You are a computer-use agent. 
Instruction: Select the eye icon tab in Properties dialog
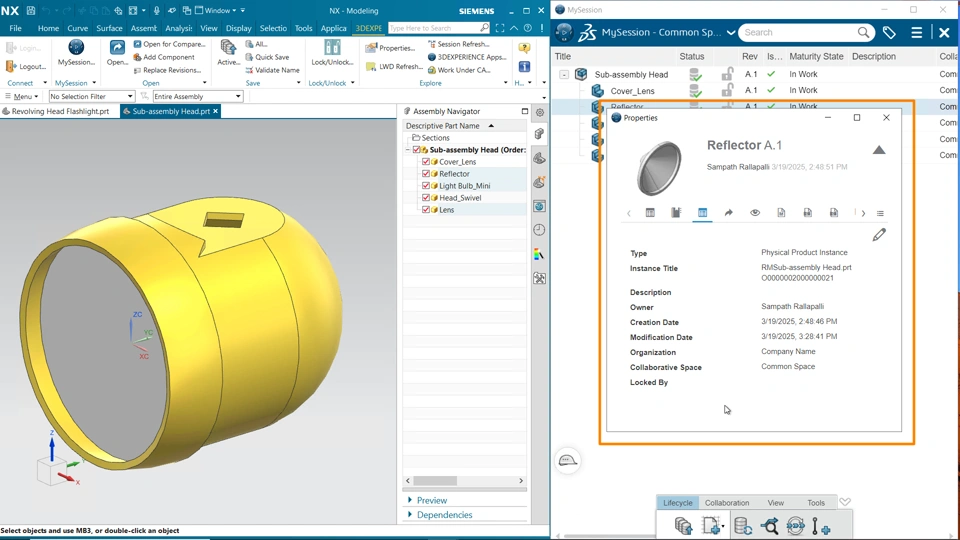(x=755, y=213)
